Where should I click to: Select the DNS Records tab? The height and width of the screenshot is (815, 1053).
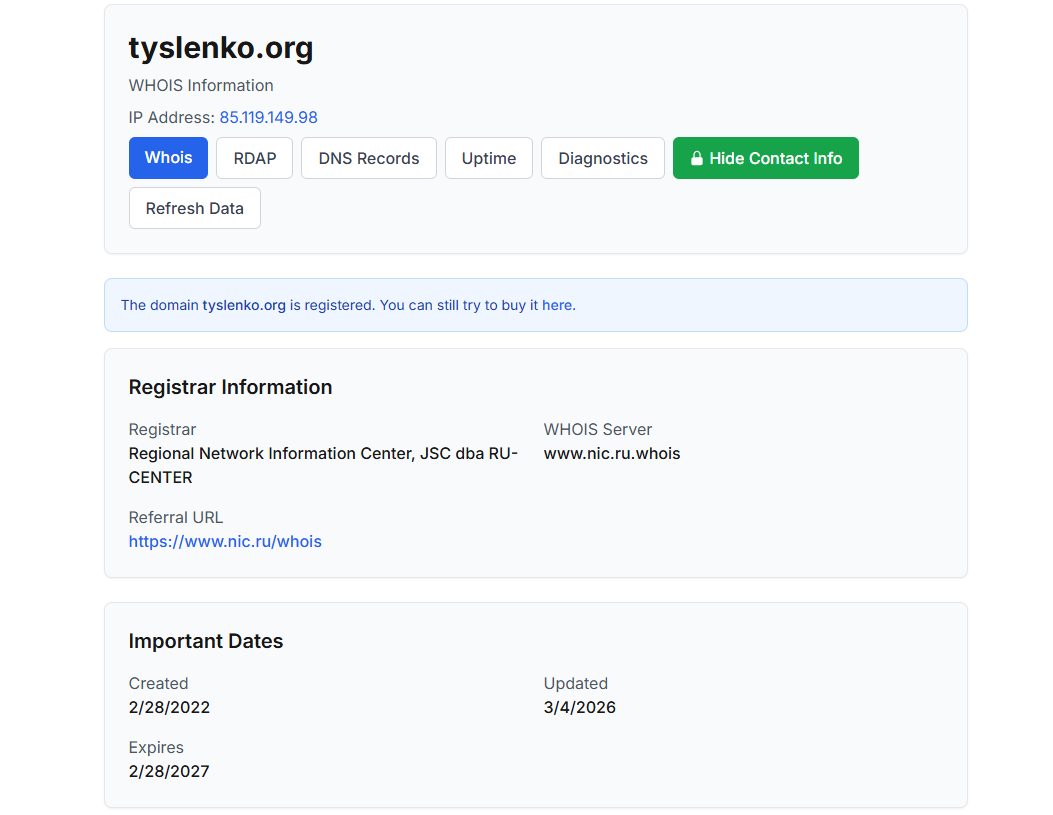point(369,158)
